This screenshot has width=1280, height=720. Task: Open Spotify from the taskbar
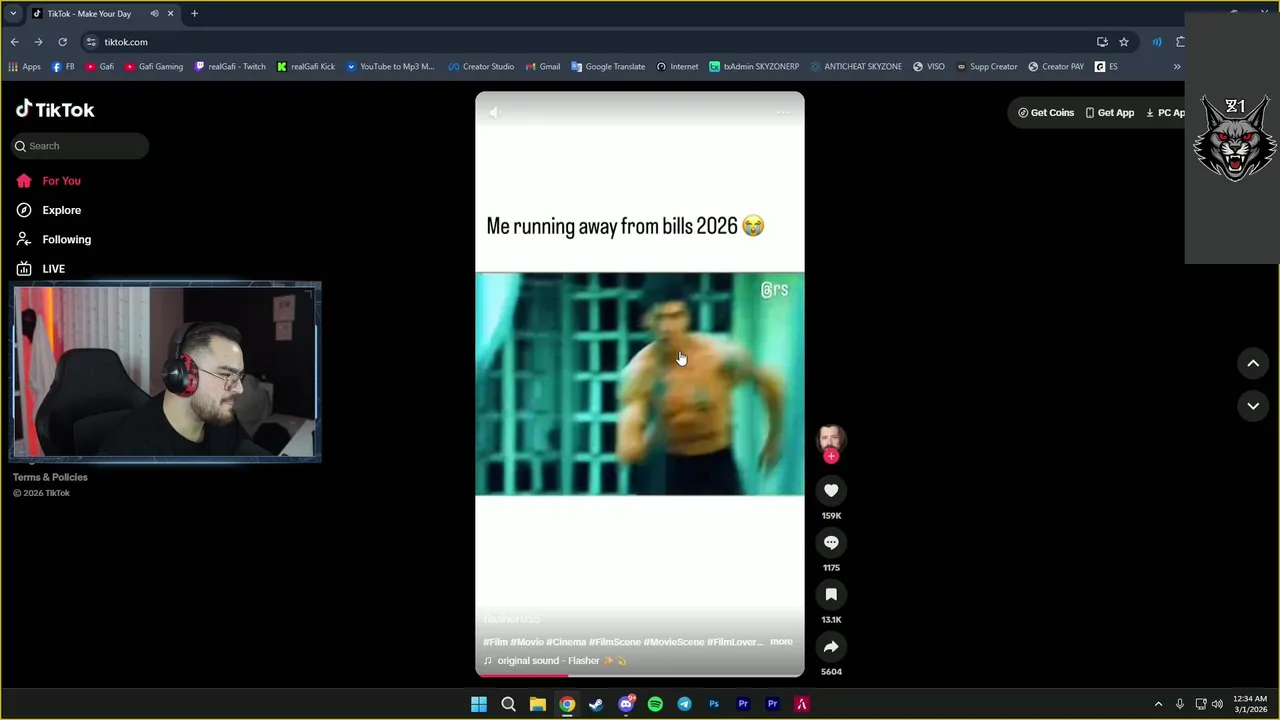coord(655,704)
